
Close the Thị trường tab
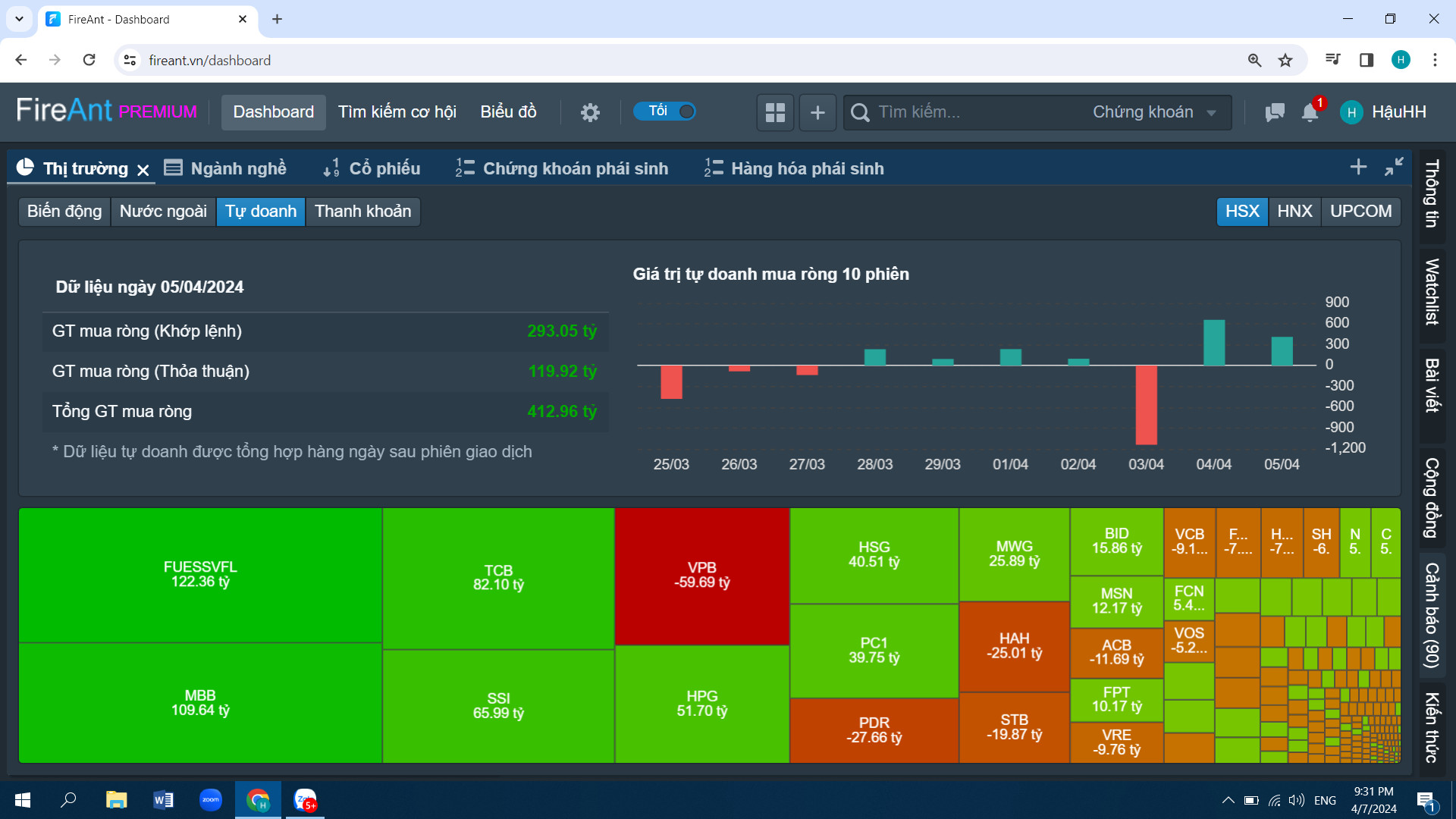pos(143,170)
